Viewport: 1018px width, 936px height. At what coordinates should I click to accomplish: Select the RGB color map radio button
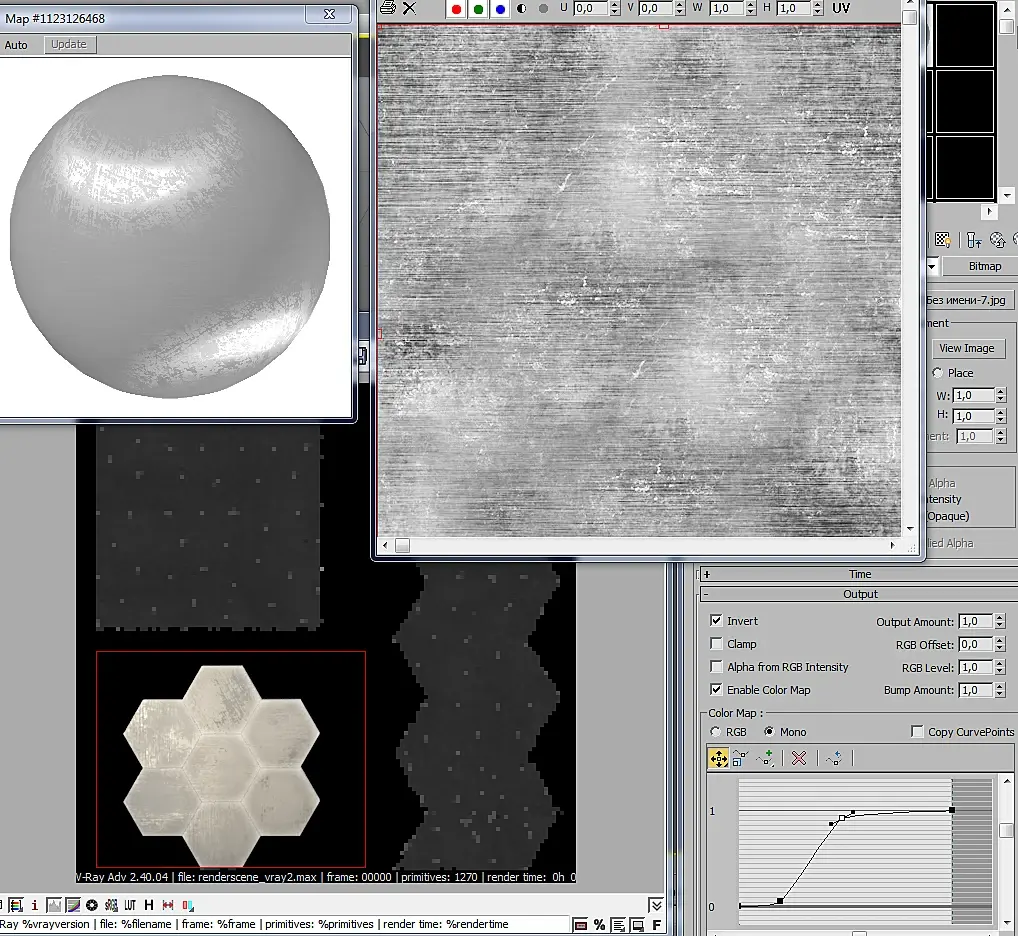[x=716, y=732]
